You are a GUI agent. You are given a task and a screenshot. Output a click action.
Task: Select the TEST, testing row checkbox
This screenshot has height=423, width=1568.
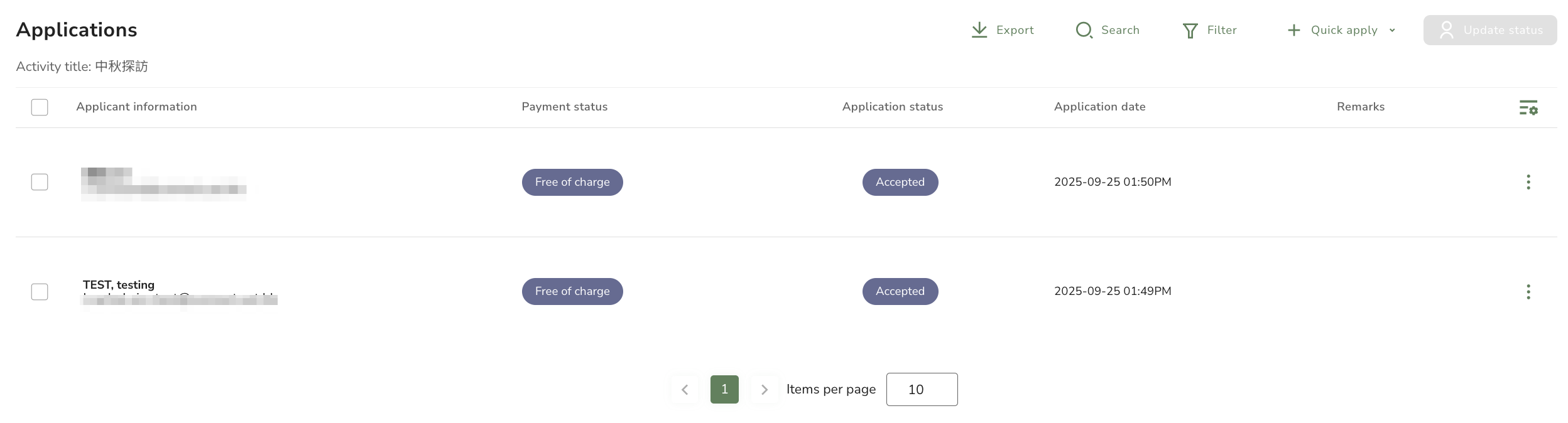coord(40,292)
